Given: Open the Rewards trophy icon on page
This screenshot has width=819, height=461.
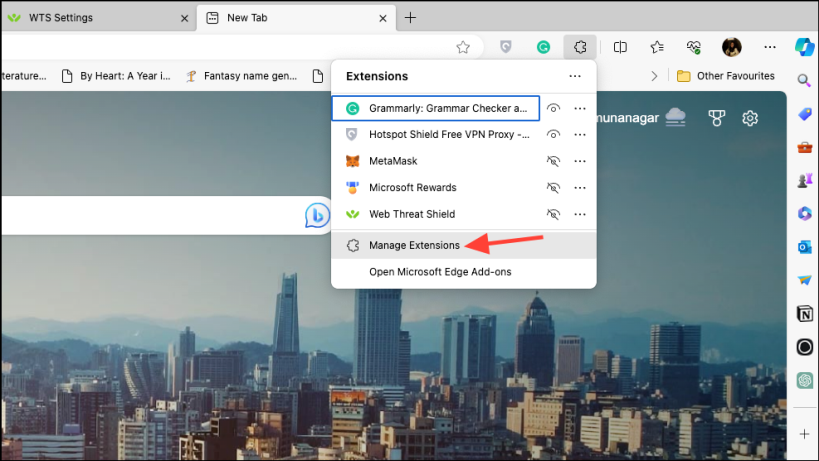Looking at the screenshot, I should click(716, 118).
